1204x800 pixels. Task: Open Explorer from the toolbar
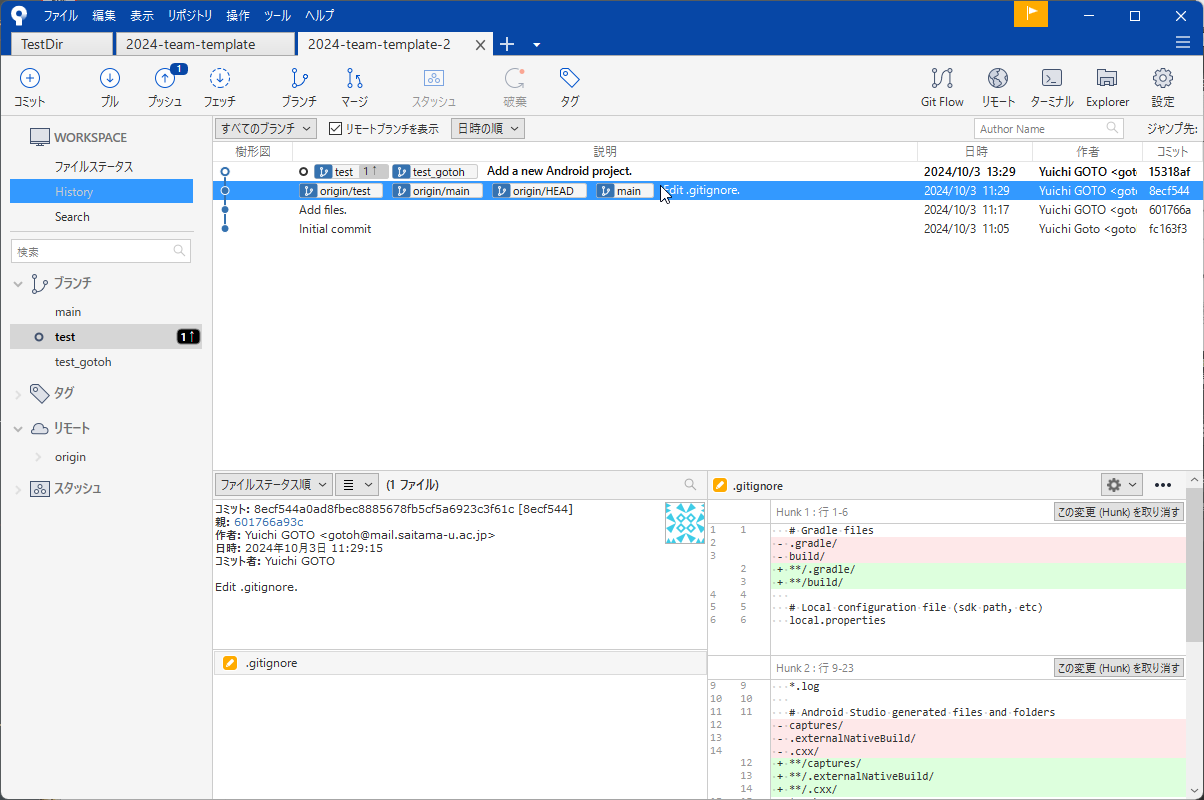pyautogui.click(x=1107, y=79)
